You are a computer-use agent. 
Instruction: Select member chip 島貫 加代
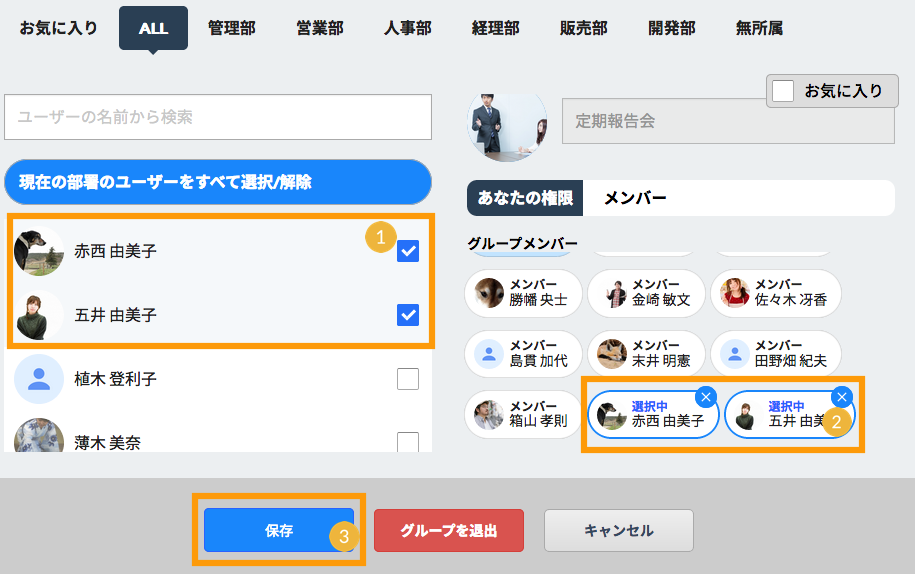523,354
